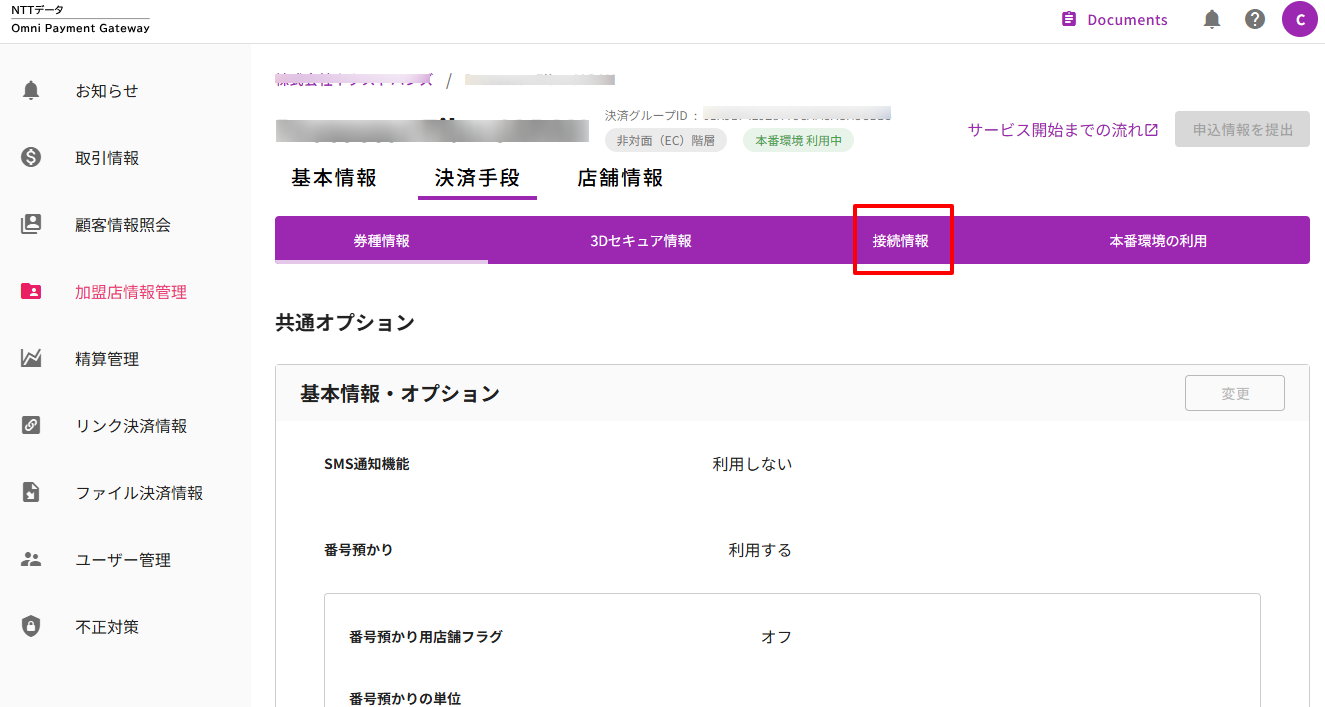The height and width of the screenshot is (707, 1325).
Task: Click 番号預かりの単位 label
Action: pos(405,698)
